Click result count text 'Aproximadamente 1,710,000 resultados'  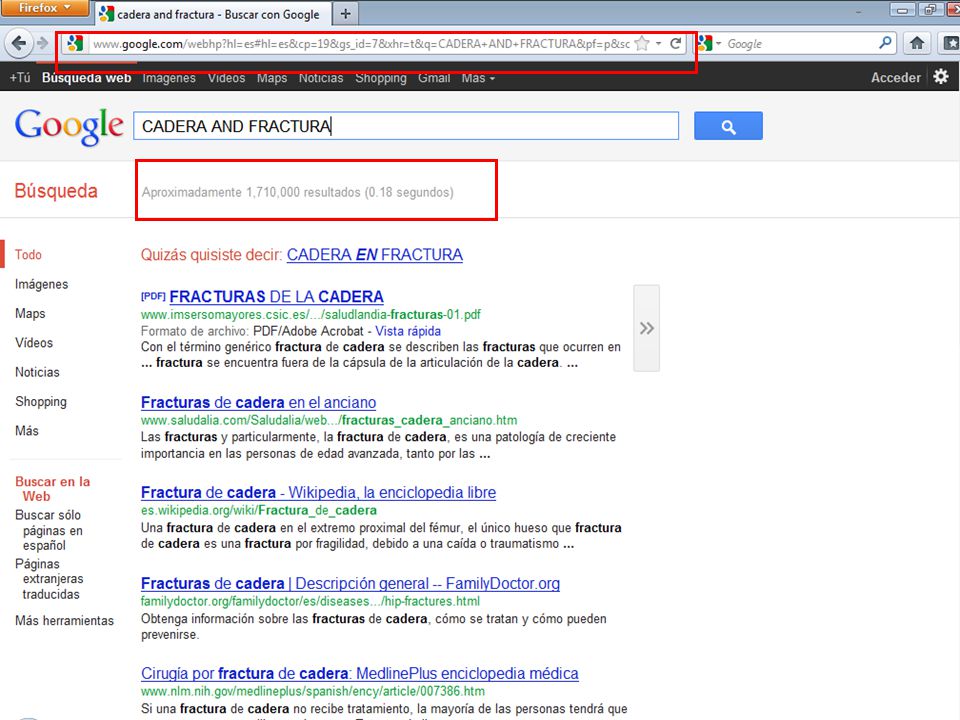pyautogui.click(x=251, y=192)
